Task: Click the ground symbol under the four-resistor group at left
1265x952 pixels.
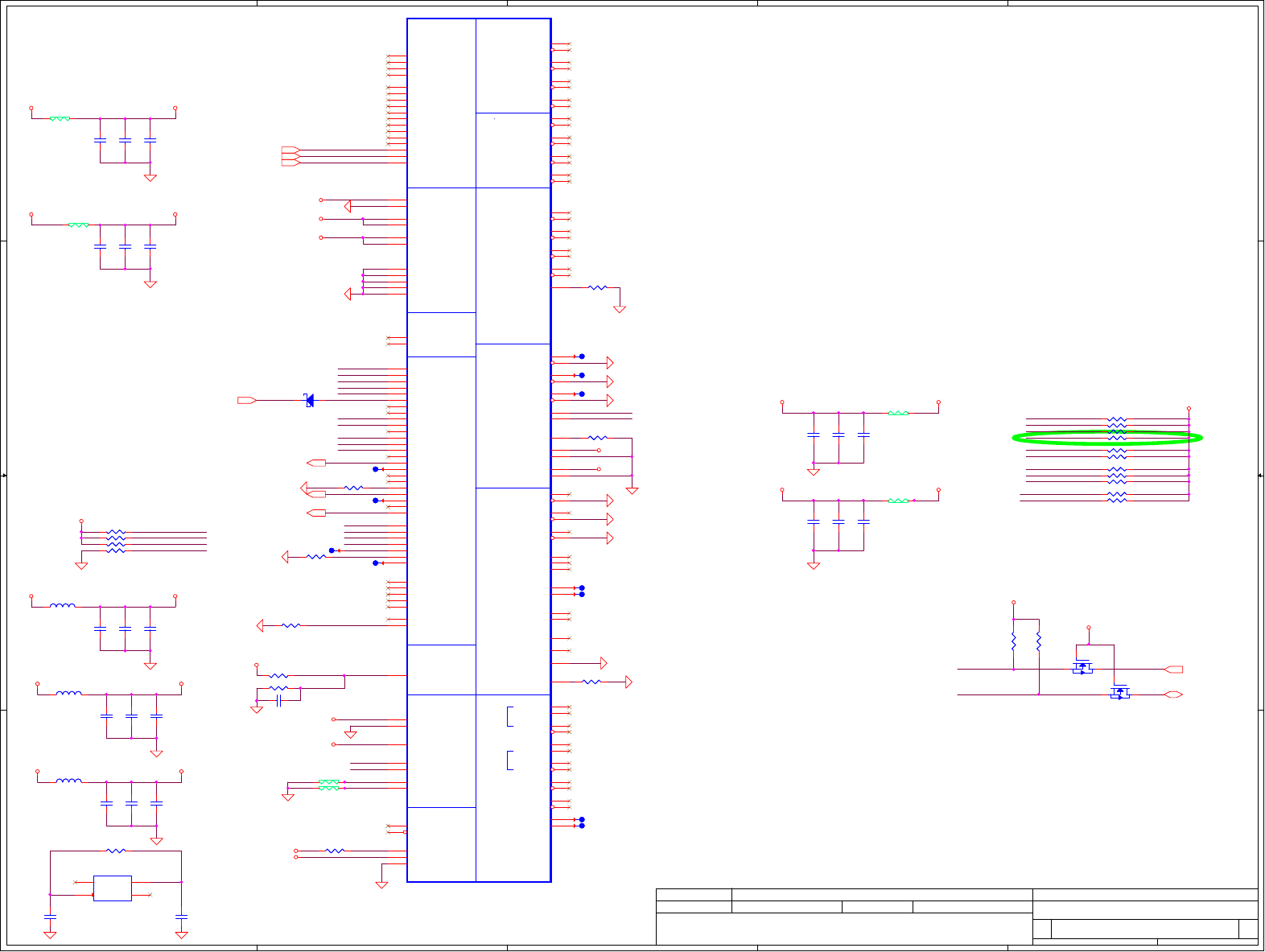Action: coord(81,566)
